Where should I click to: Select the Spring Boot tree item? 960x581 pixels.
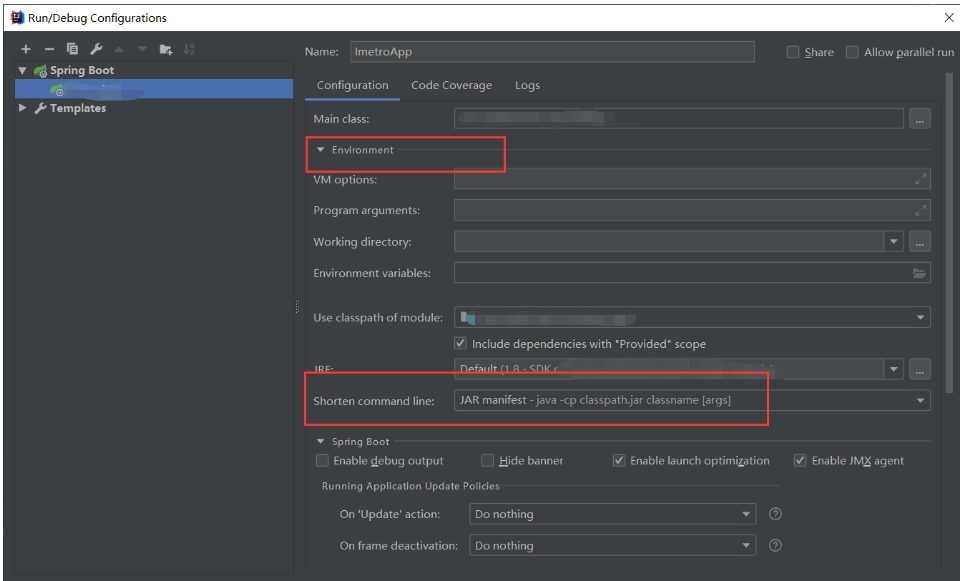click(81, 70)
